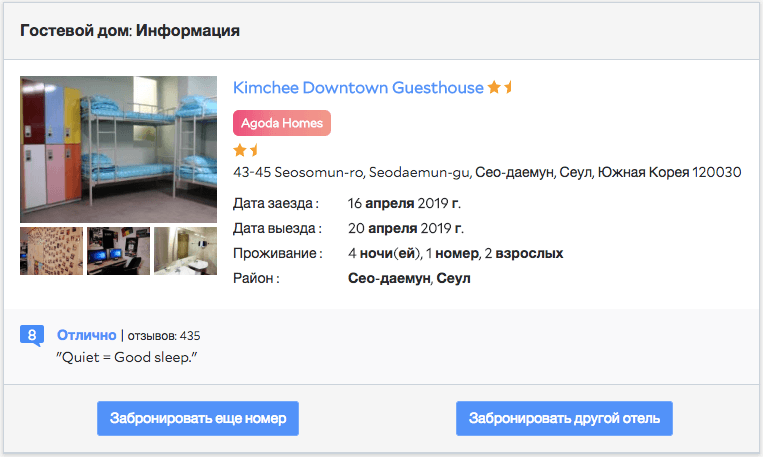Open the bathroom sinks thumbnail
The image size is (763, 457).
(185, 251)
